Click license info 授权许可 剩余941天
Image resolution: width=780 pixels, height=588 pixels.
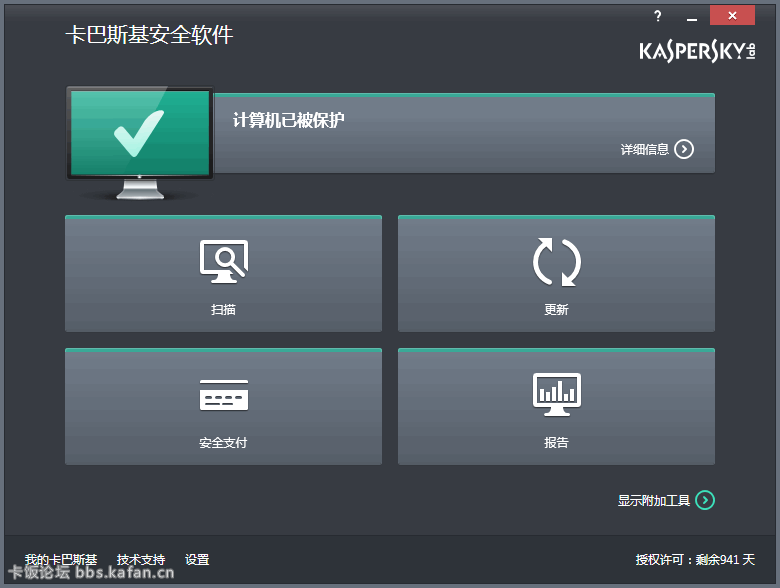(695, 560)
